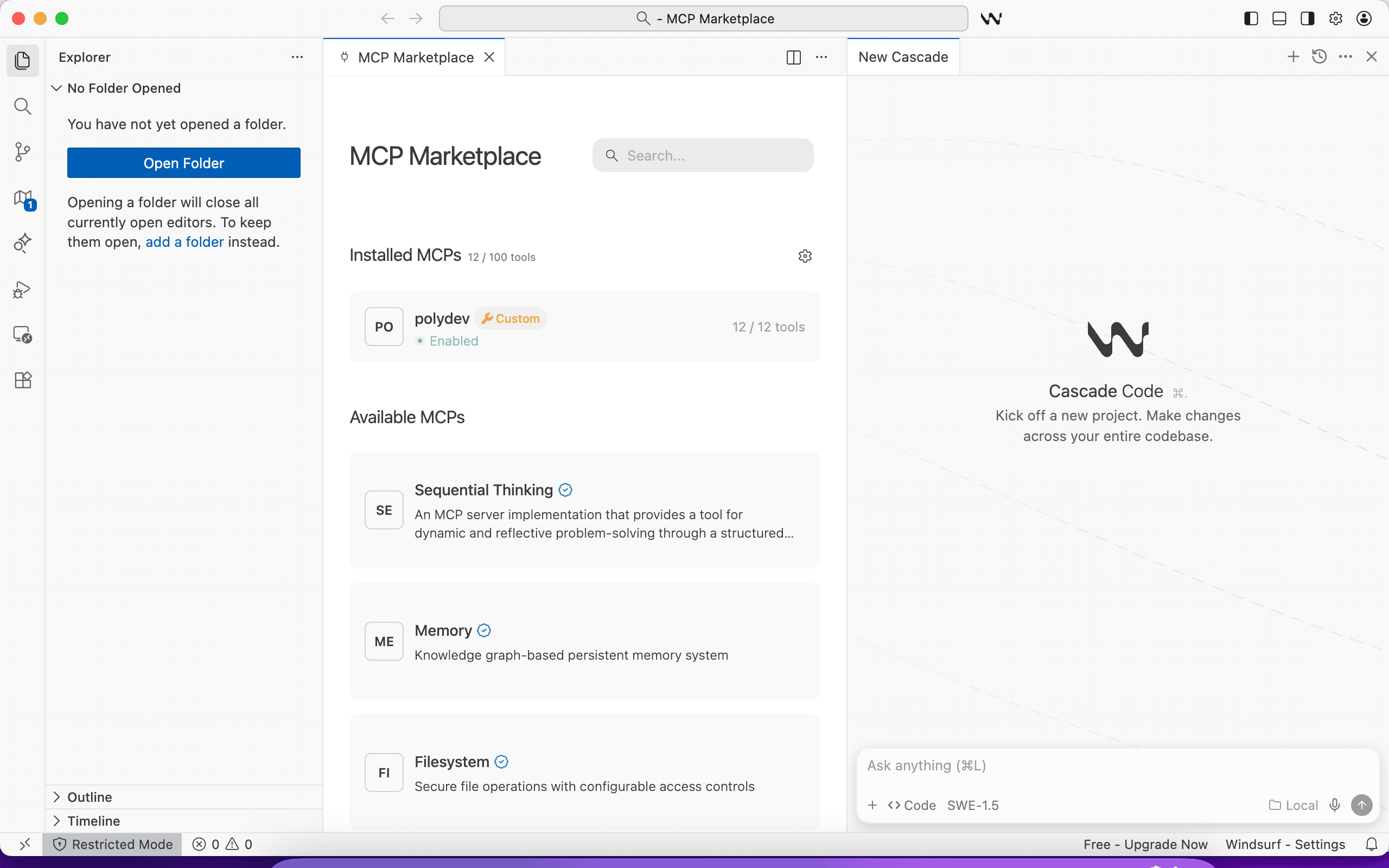The height and width of the screenshot is (868, 1389).
Task: Click the microphone icon in Cascade input
Action: [1335, 805]
